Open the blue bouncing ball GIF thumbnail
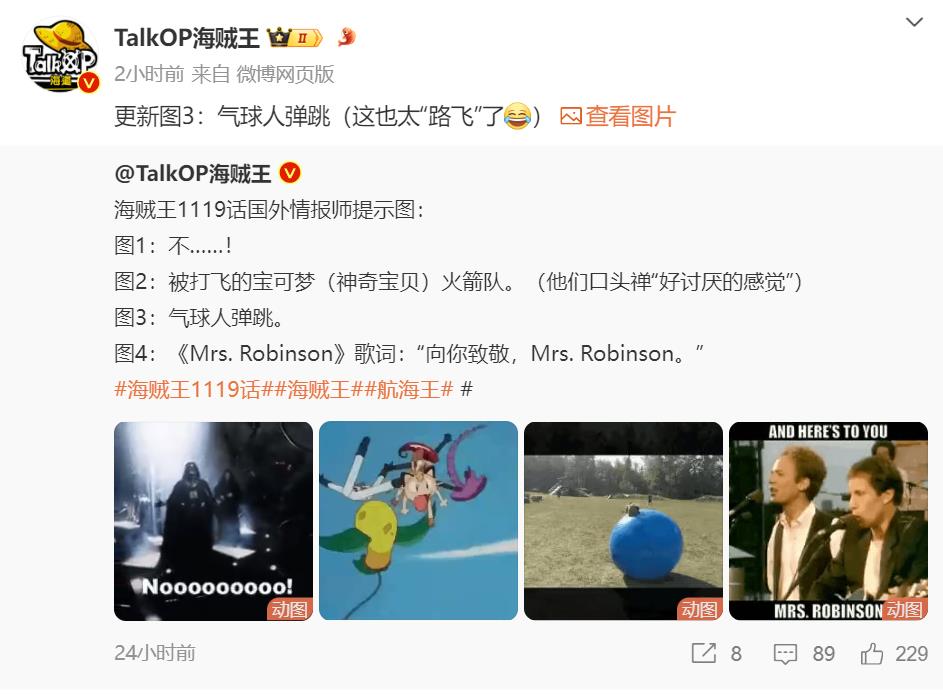 click(624, 521)
